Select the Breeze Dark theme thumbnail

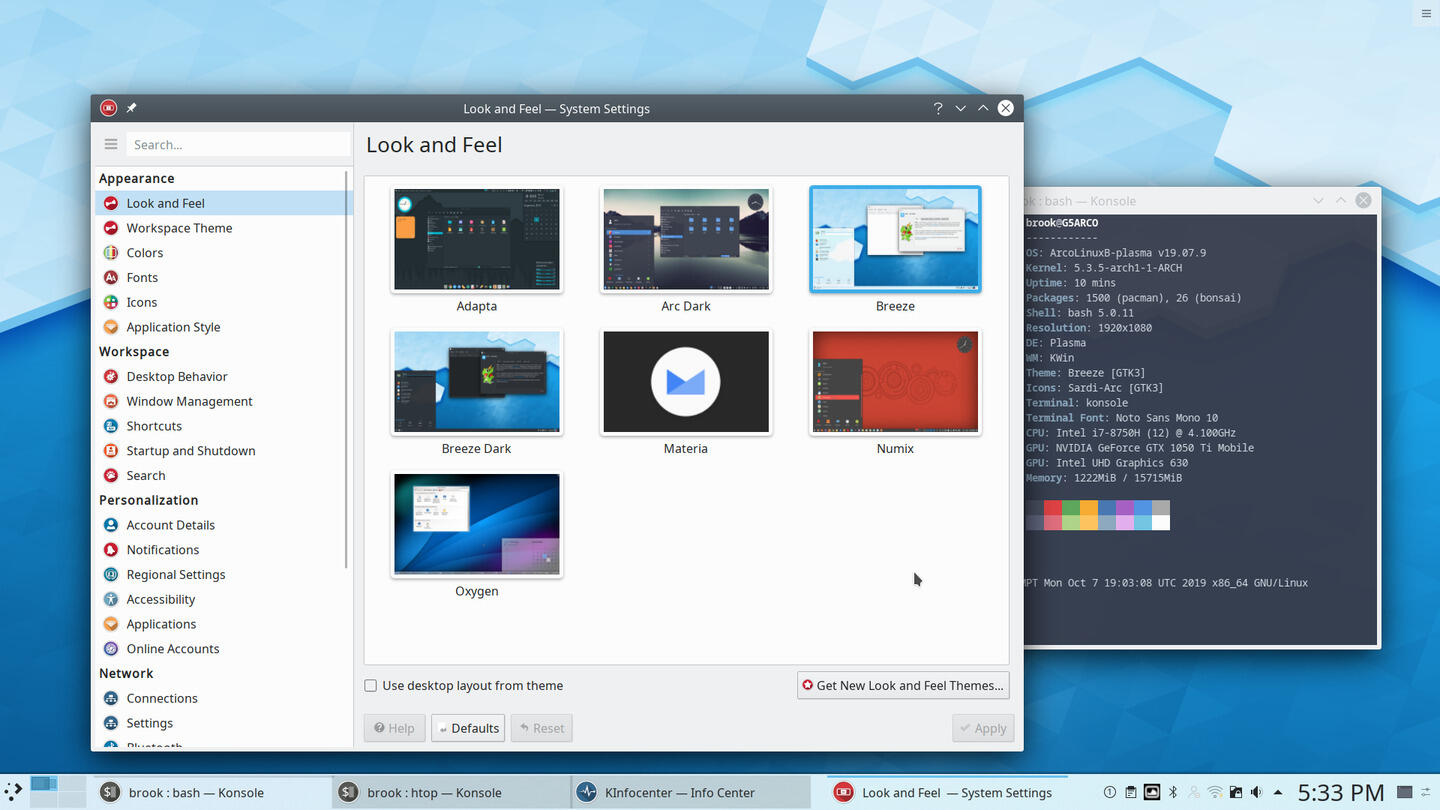click(476, 382)
